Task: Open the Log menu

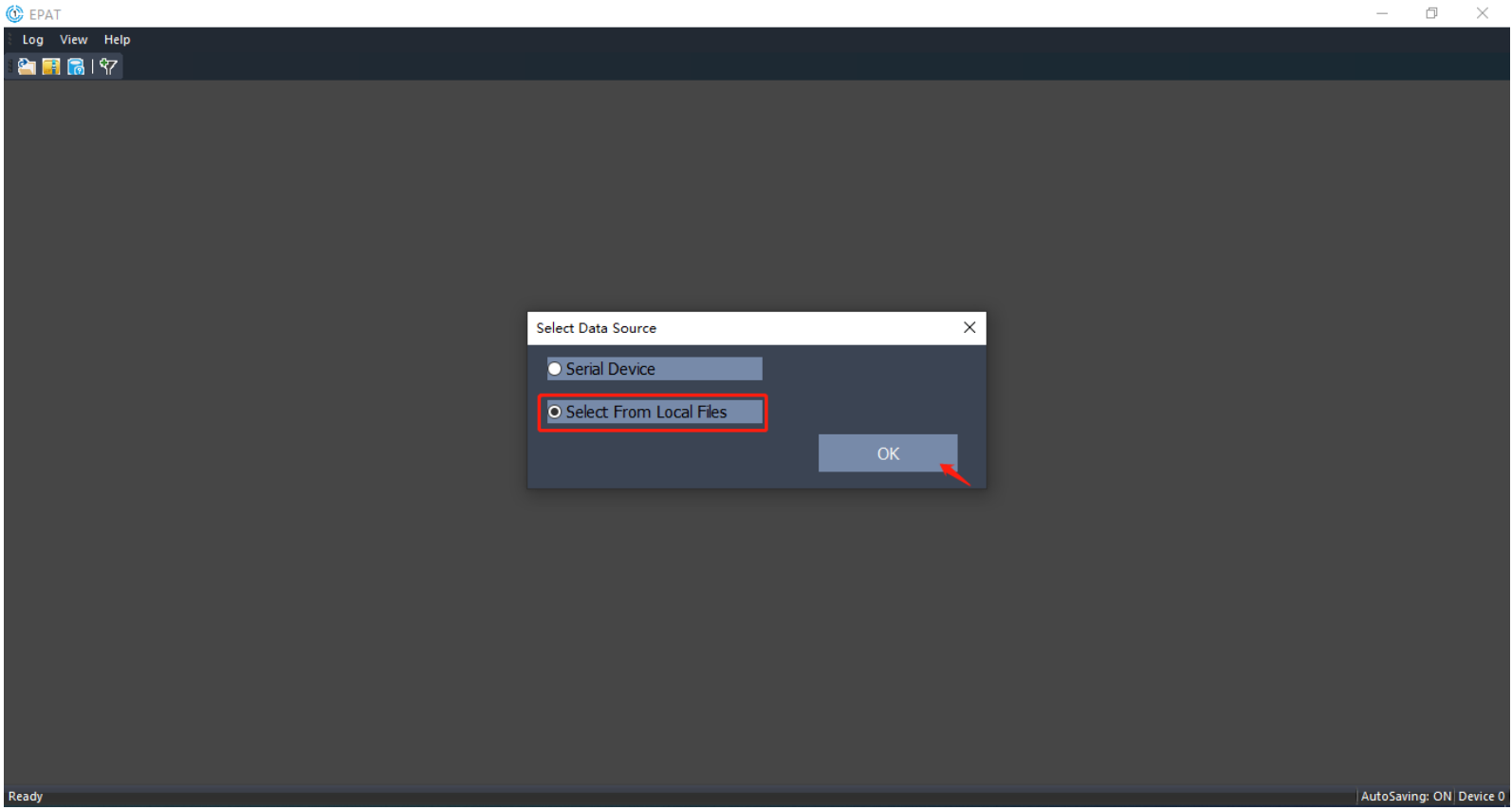Action: click(33, 40)
